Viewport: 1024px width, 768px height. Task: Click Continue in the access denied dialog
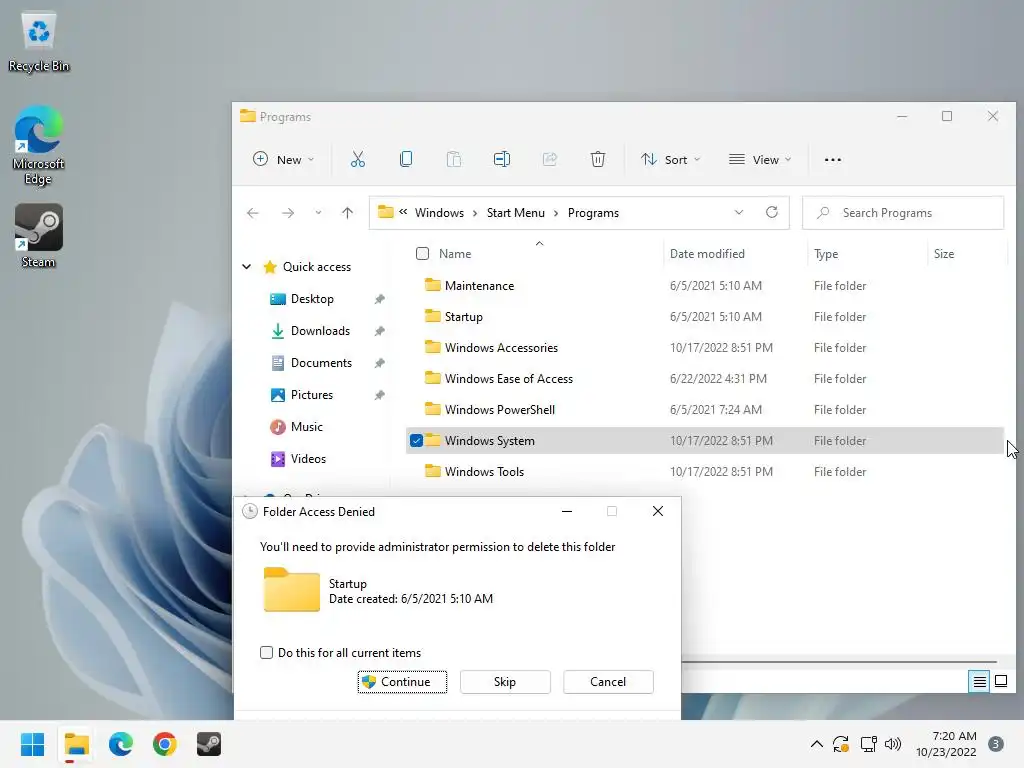(x=402, y=682)
